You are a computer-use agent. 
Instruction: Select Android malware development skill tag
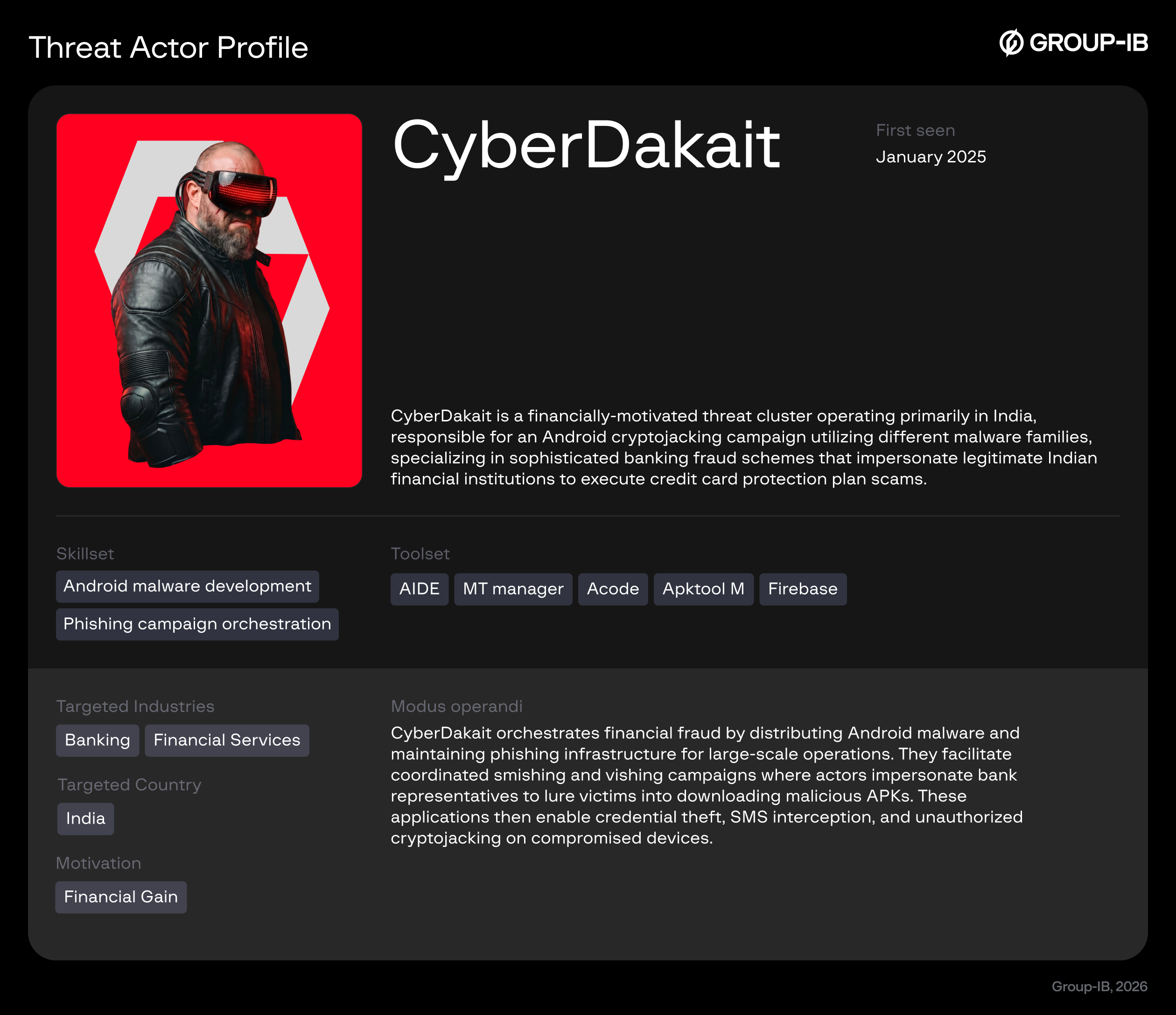[187, 587]
